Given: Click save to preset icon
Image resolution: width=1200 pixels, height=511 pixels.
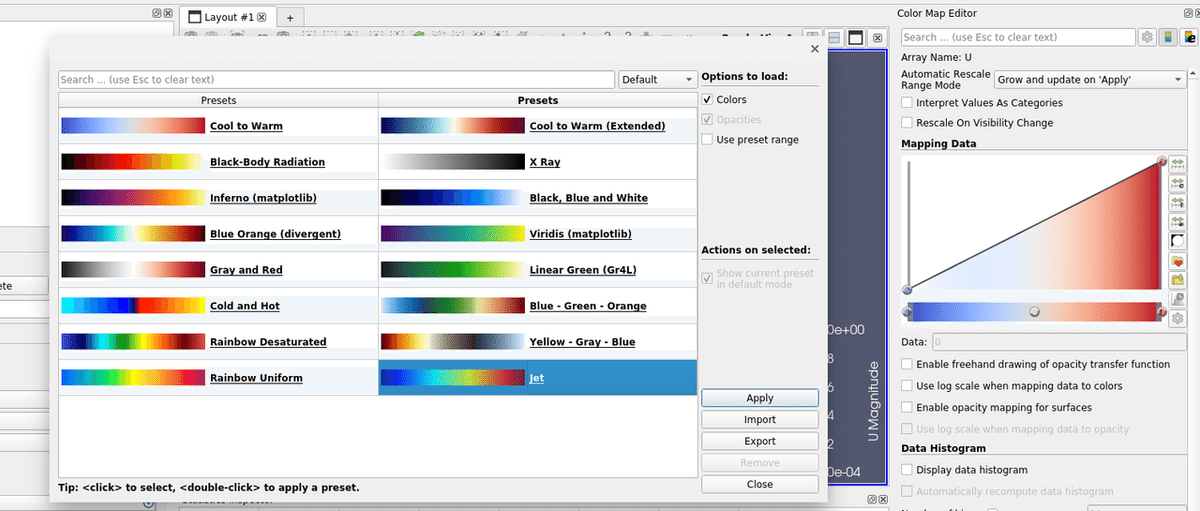Looking at the screenshot, I should (1177, 280).
